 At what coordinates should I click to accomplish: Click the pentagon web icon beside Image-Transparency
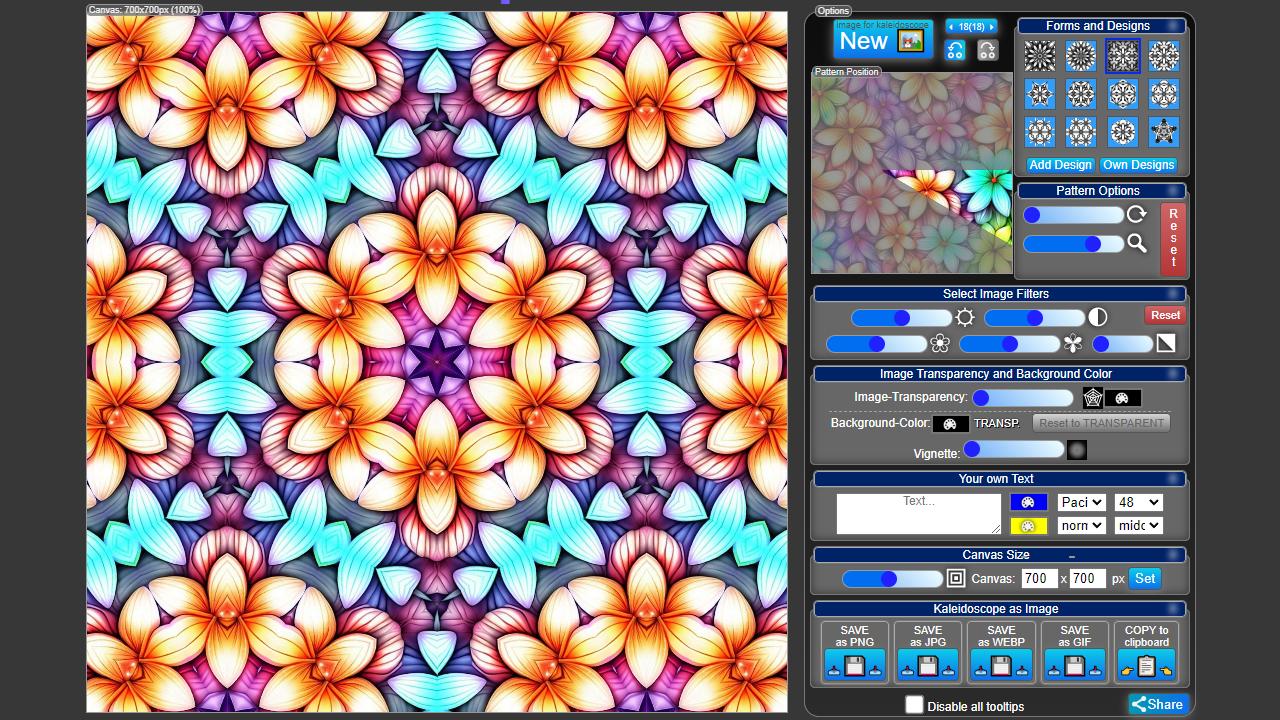tap(1093, 398)
